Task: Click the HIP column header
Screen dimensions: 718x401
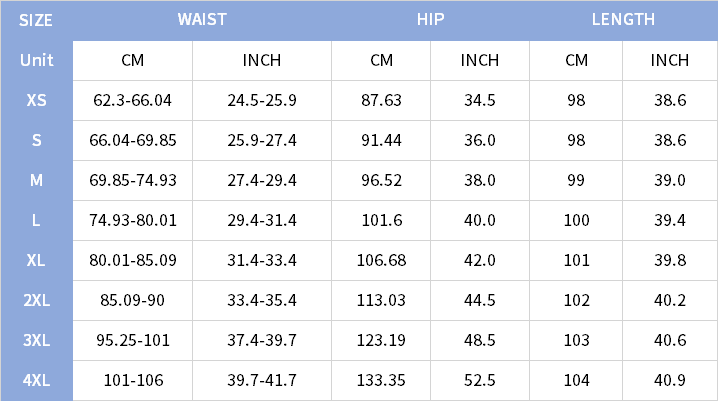Action: [430, 20]
